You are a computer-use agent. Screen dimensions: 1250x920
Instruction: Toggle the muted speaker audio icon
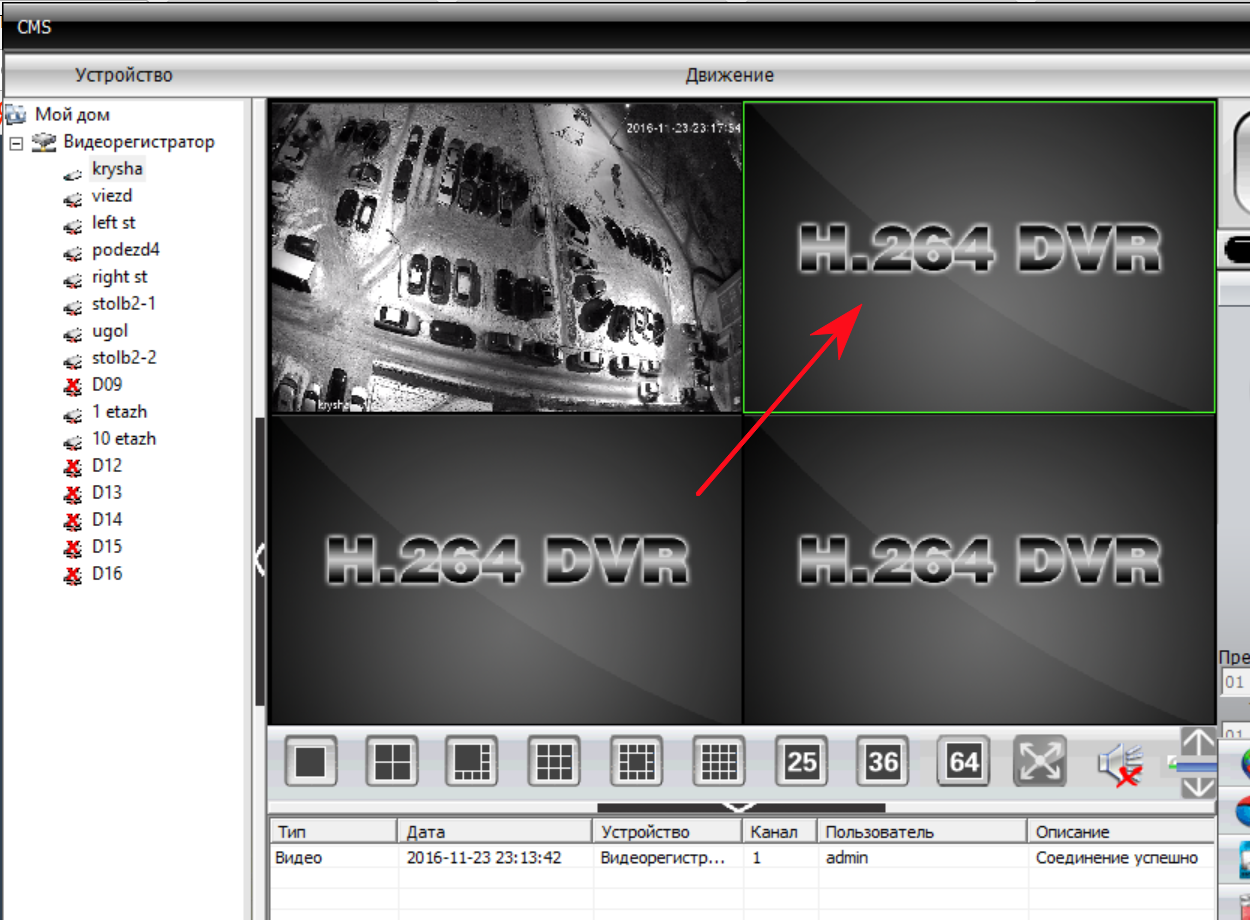(1120, 763)
